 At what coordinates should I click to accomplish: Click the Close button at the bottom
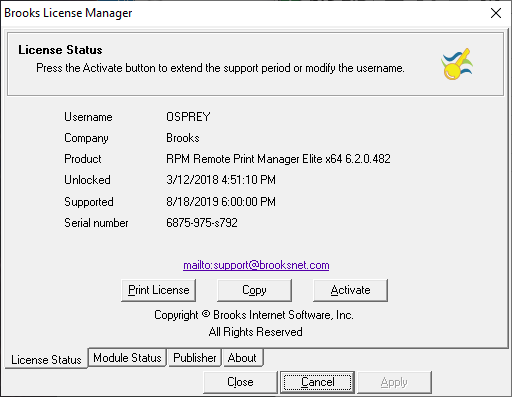coord(240,382)
